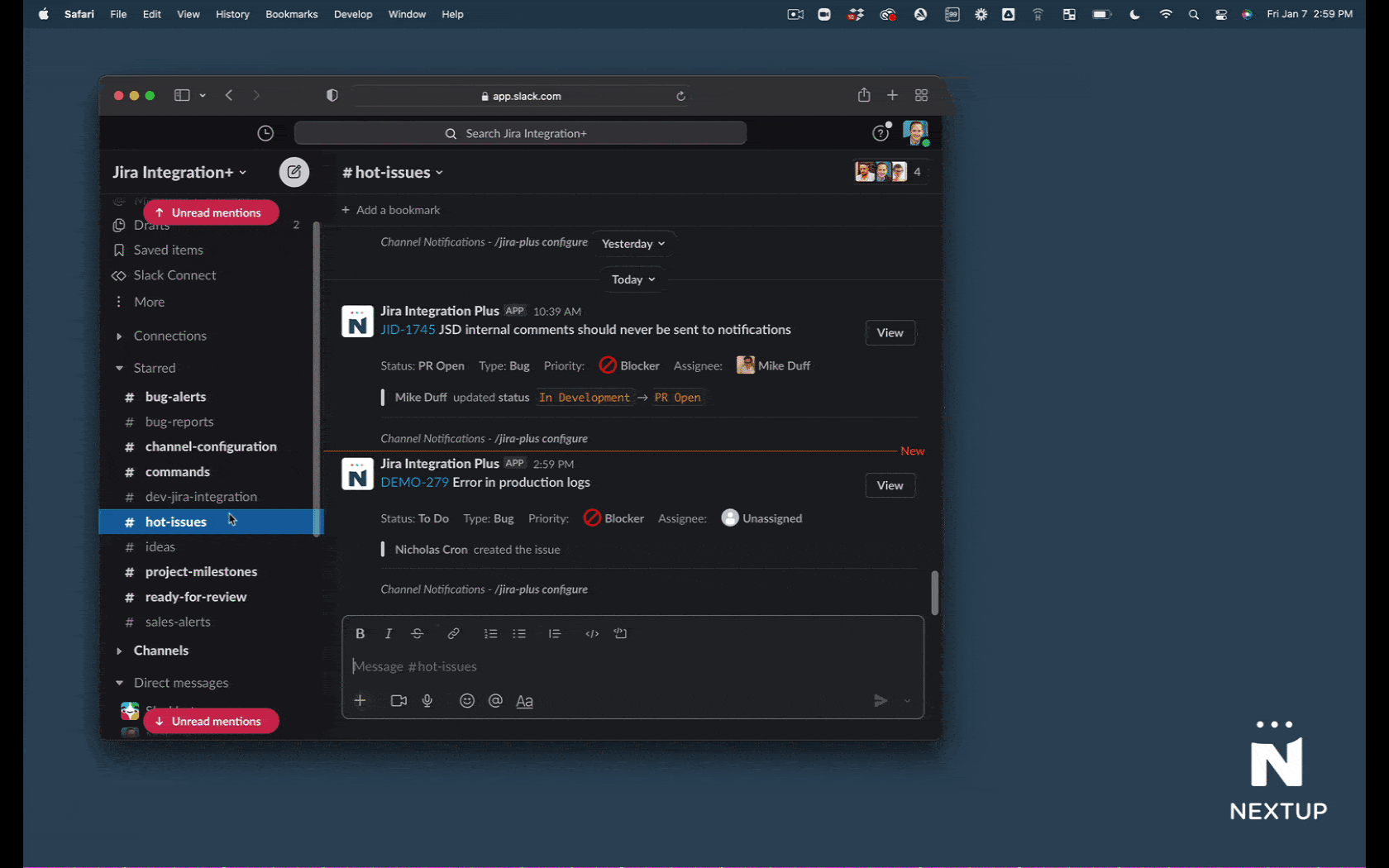Open the Window menu
This screenshot has width=1389, height=868.
point(407,14)
